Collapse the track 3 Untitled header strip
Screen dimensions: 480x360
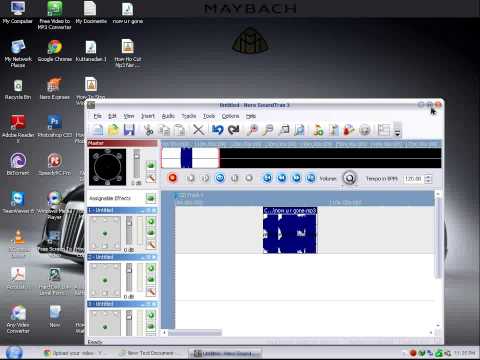pos(143,304)
